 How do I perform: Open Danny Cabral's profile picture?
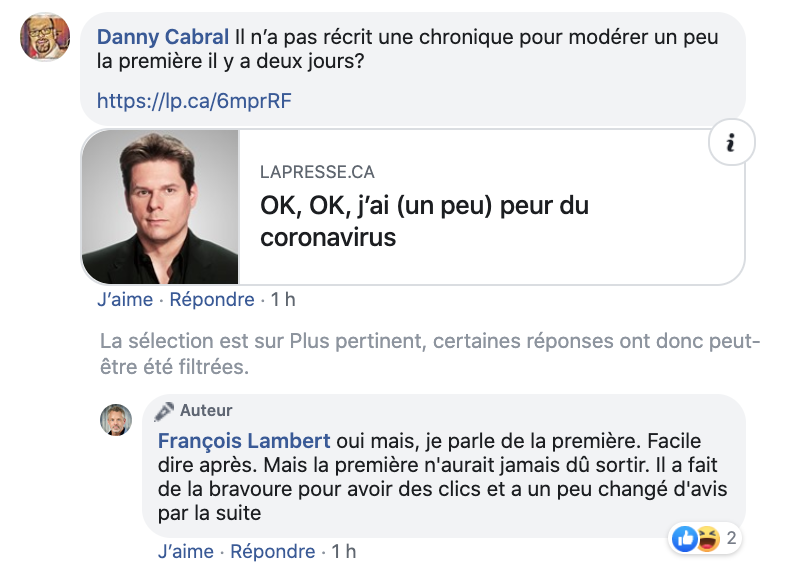pyautogui.click(x=45, y=37)
